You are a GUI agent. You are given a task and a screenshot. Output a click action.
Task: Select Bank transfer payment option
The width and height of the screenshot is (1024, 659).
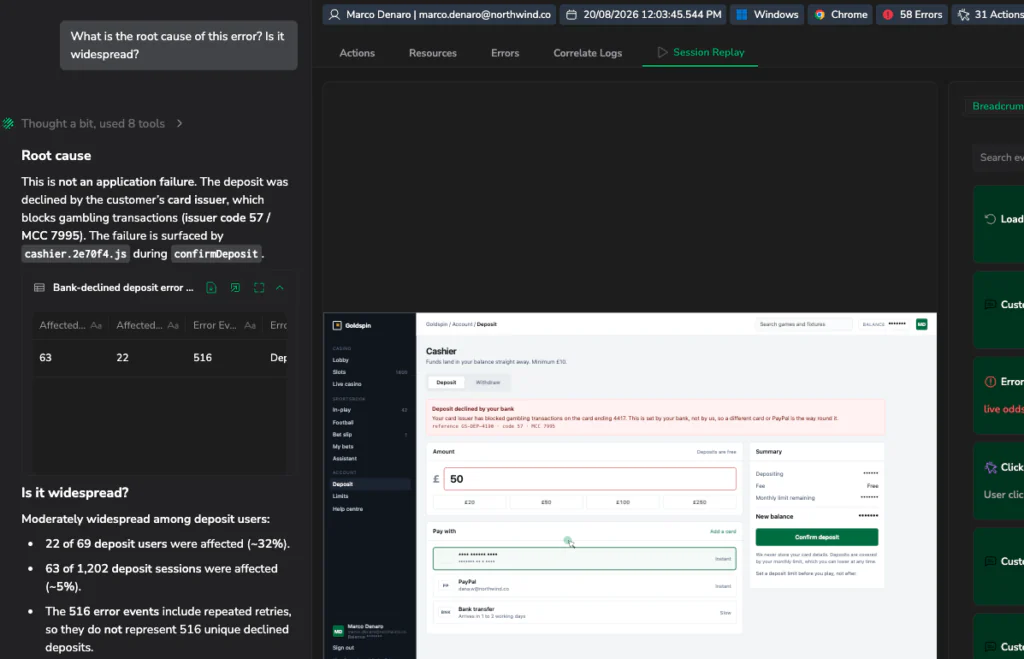tap(584, 613)
